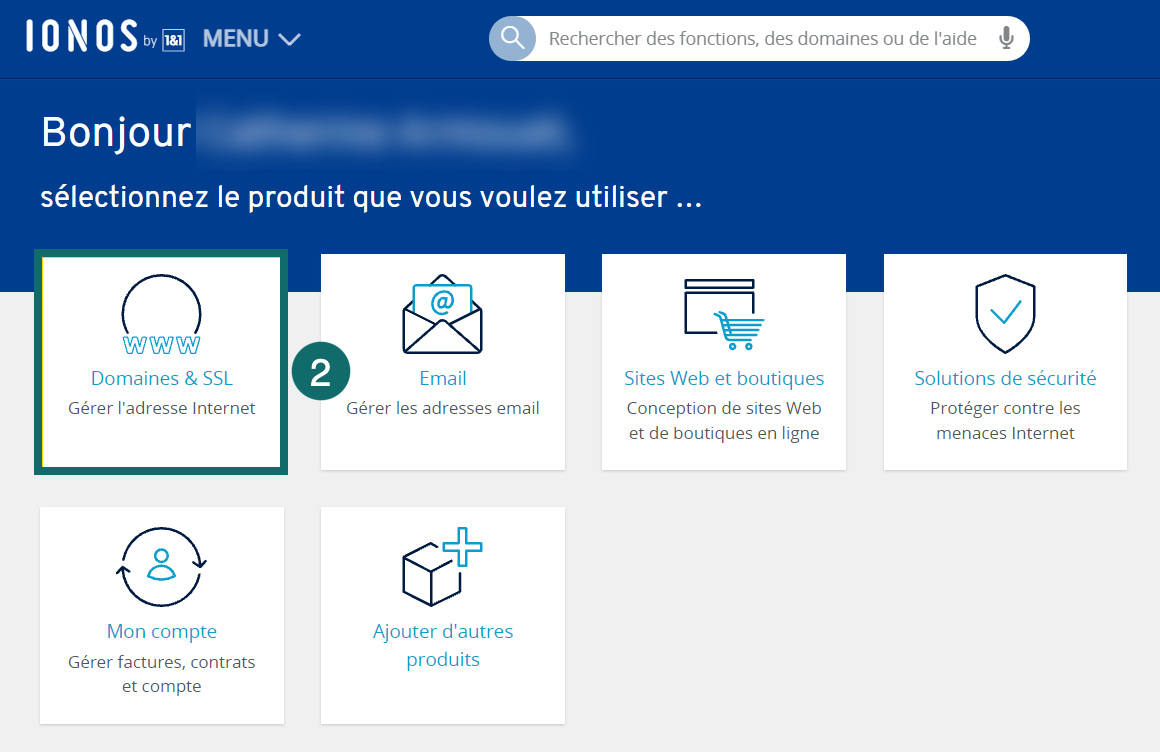This screenshot has width=1160, height=752.
Task: Select Ajouter d'autres produits link
Action: tap(442, 646)
